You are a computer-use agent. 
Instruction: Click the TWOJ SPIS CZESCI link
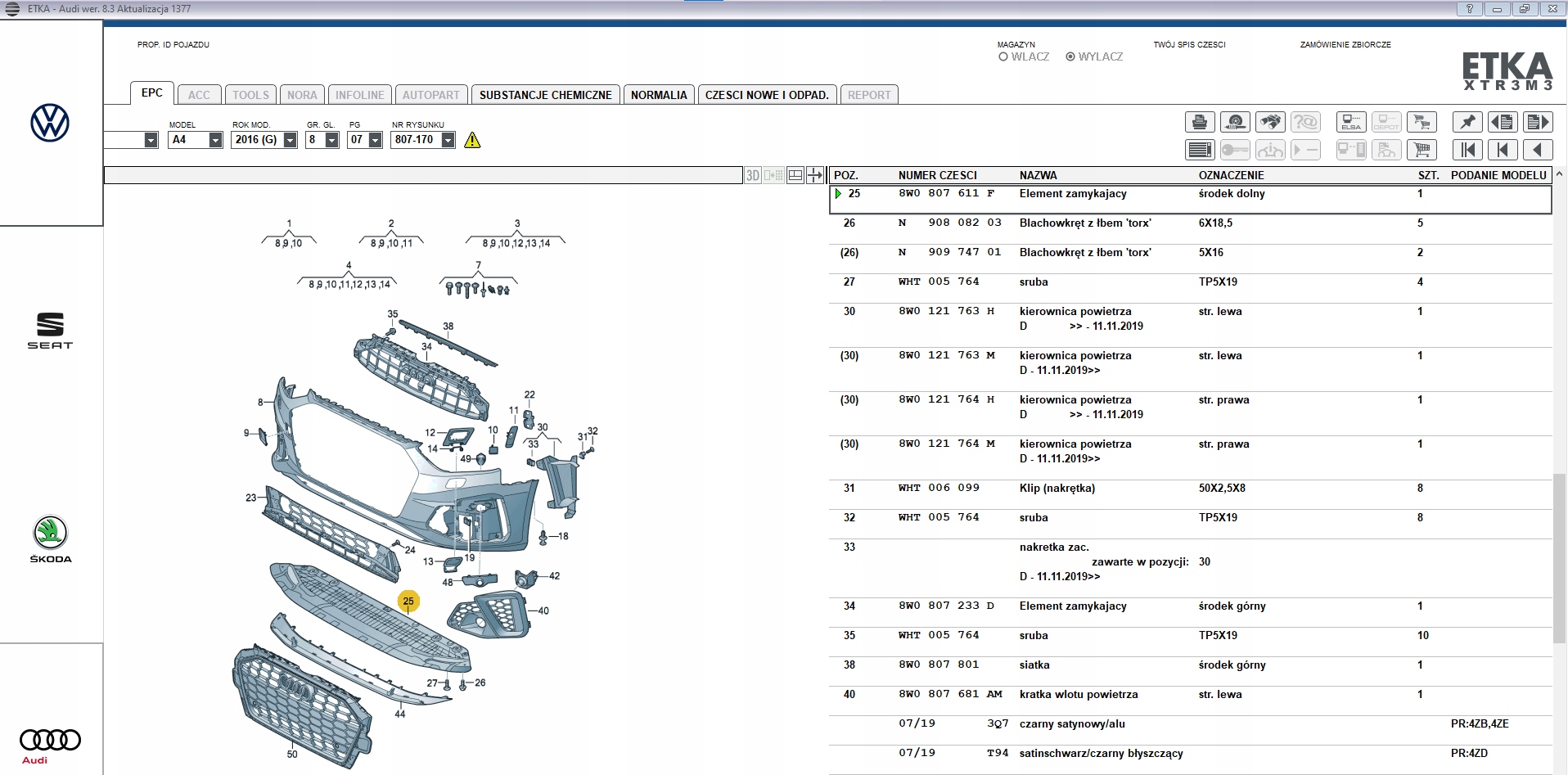(1189, 45)
